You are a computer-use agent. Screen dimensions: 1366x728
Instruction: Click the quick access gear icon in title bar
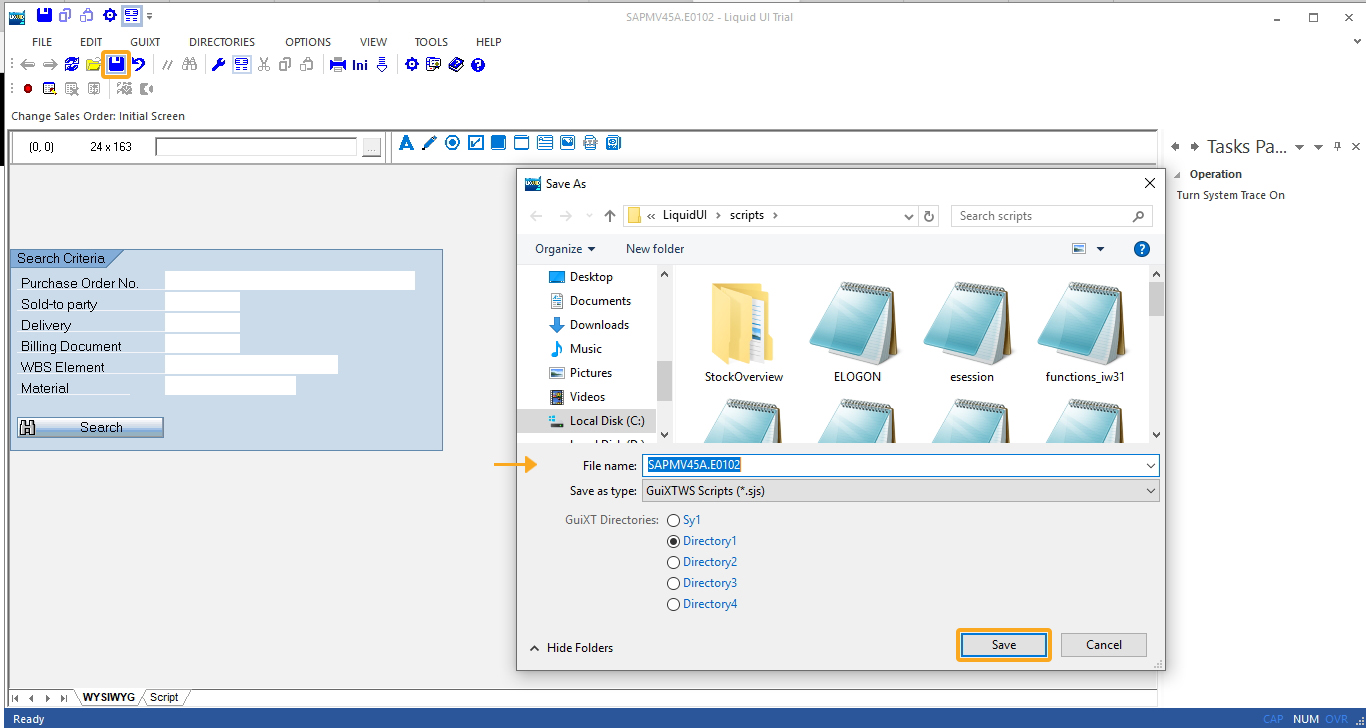click(110, 15)
